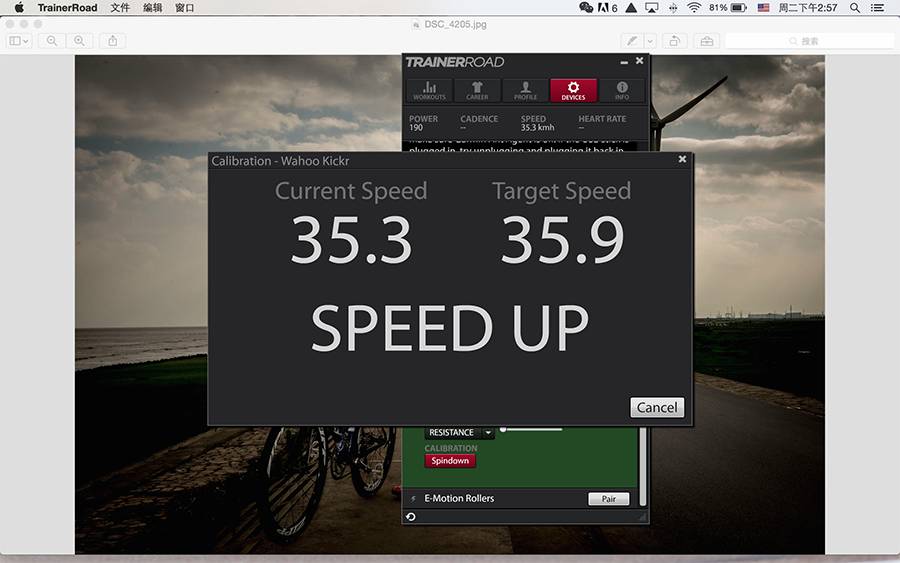The image size is (900, 563).
Task: Start the Spindown calibration
Action: [x=450, y=461]
